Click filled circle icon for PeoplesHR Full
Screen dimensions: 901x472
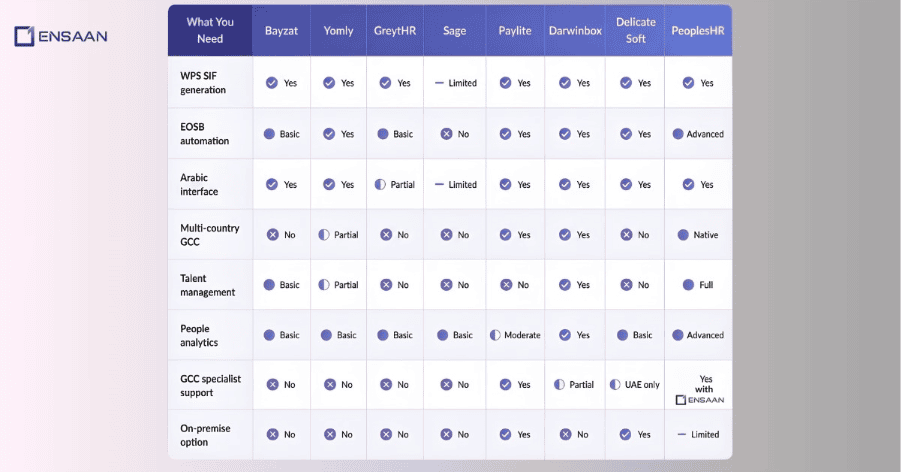tap(688, 285)
